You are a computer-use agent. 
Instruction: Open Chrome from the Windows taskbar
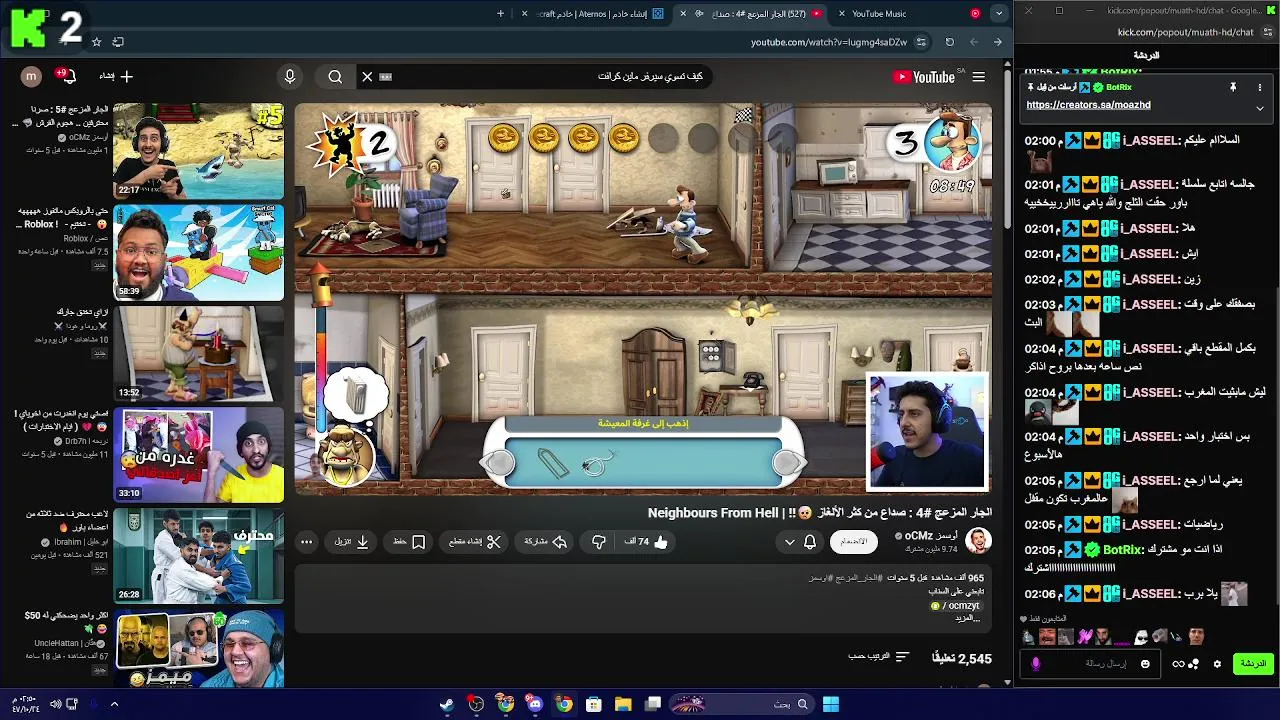(564, 704)
